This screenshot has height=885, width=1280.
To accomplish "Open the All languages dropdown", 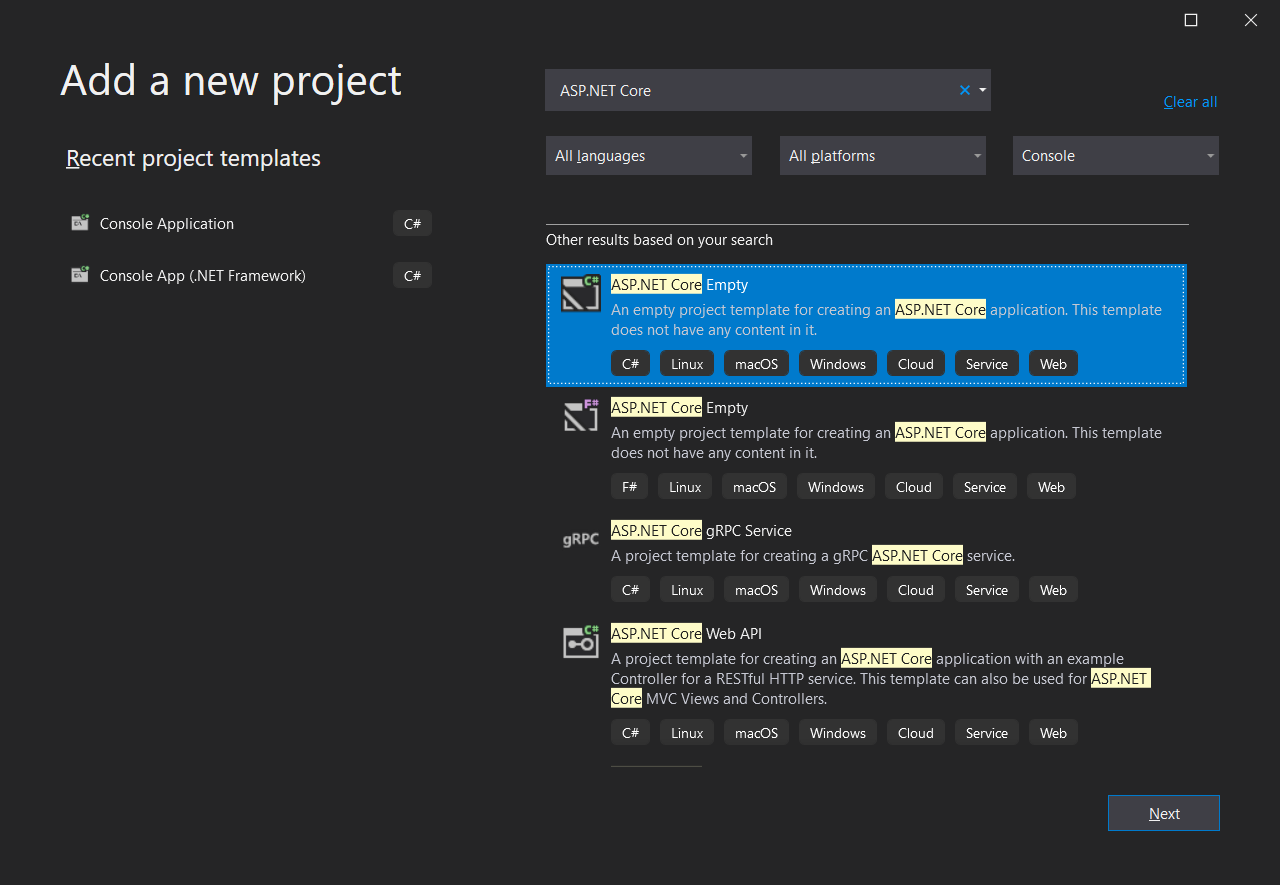I will 648,156.
